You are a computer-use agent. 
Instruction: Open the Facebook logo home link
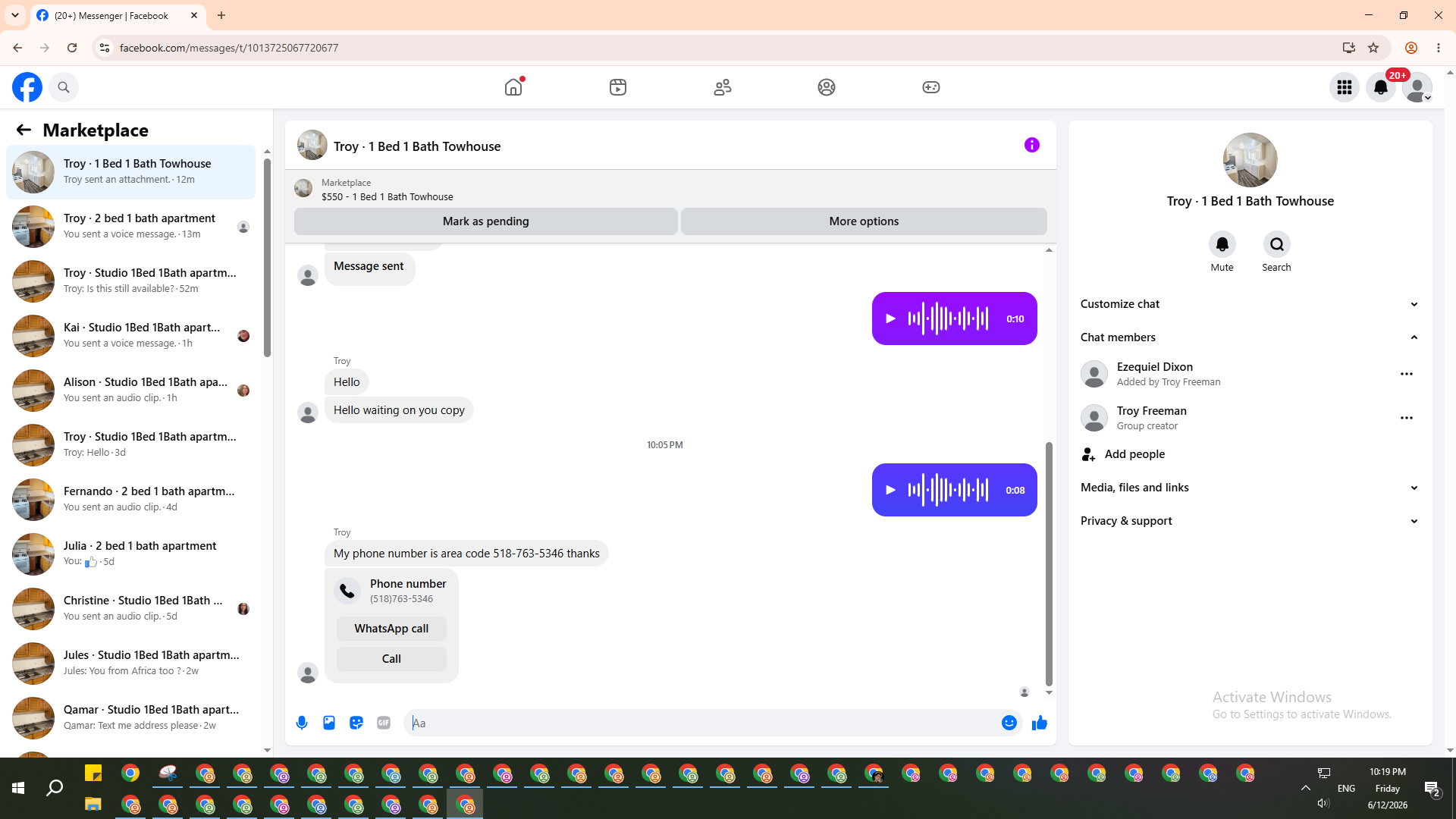tap(27, 87)
